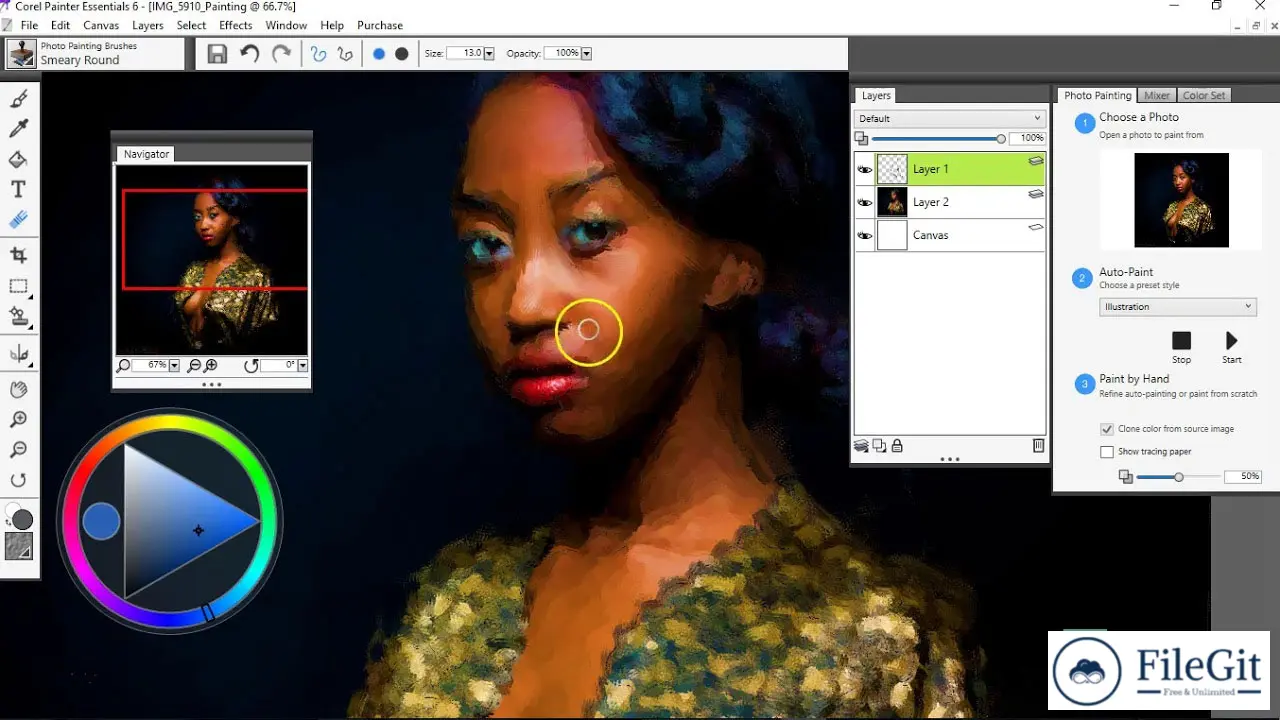Adjust the tracing paper opacity slider
This screenshot has height=720, width=1280.
click(1178, 477)
